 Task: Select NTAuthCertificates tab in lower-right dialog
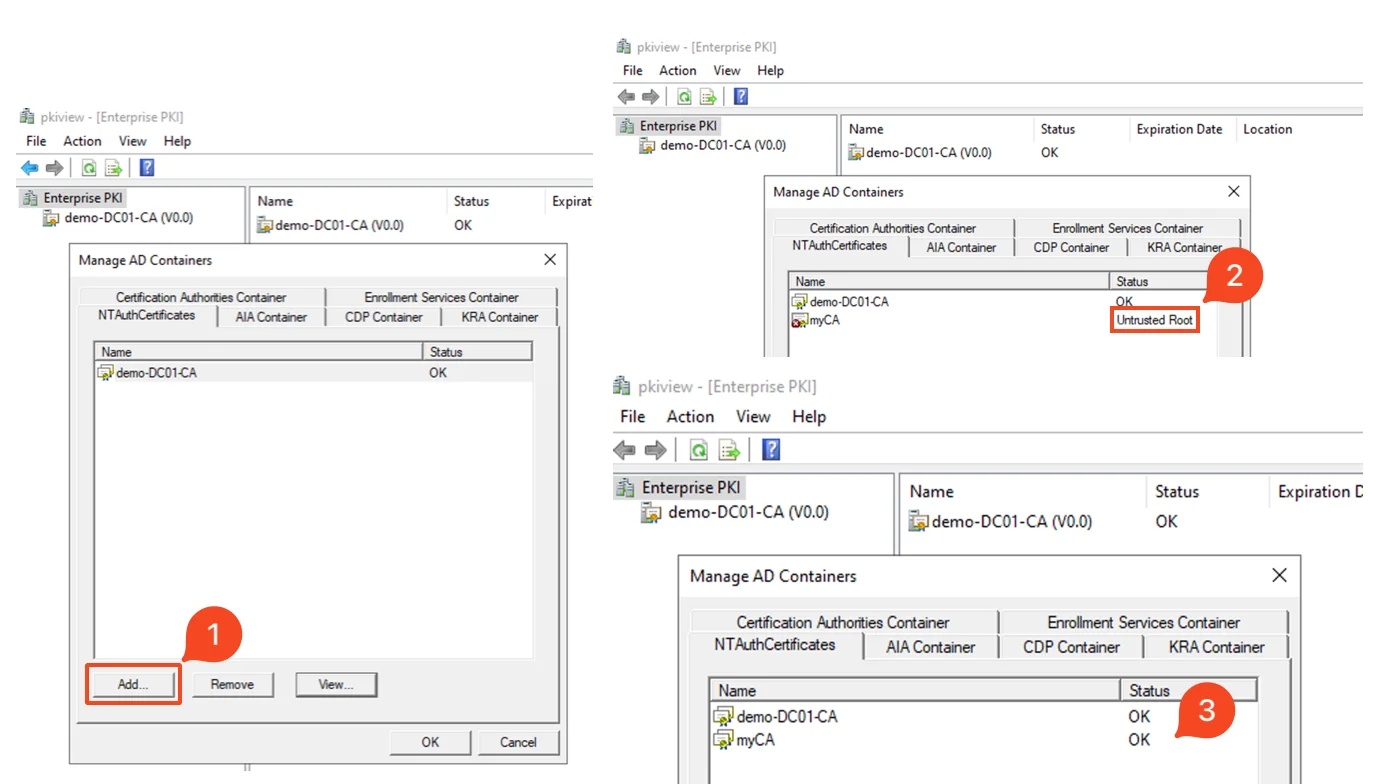tap(775, 645)
